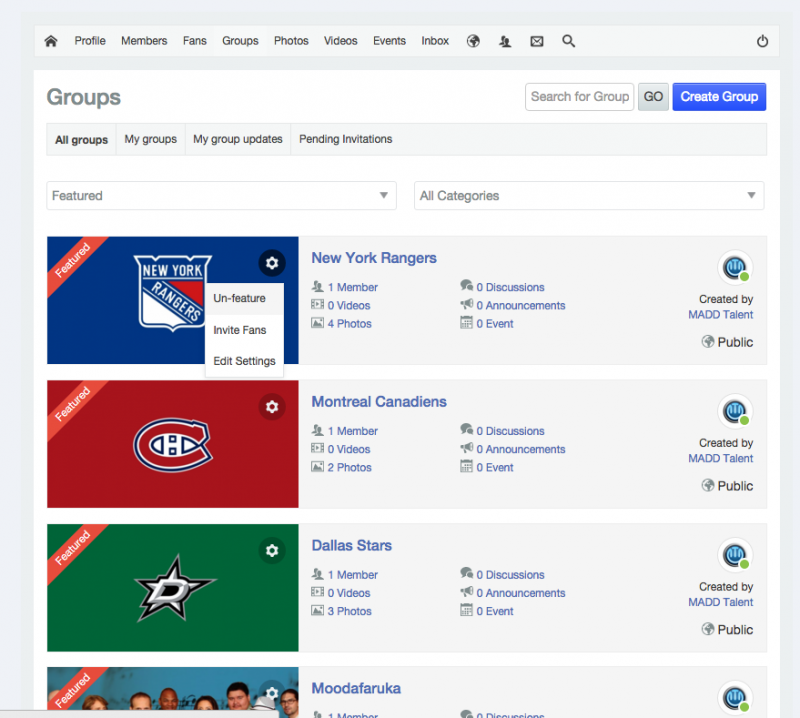Screen dimensions: 800x718
Task: Open 0 Event of Dallas Stars
Action: click(495, 611)
